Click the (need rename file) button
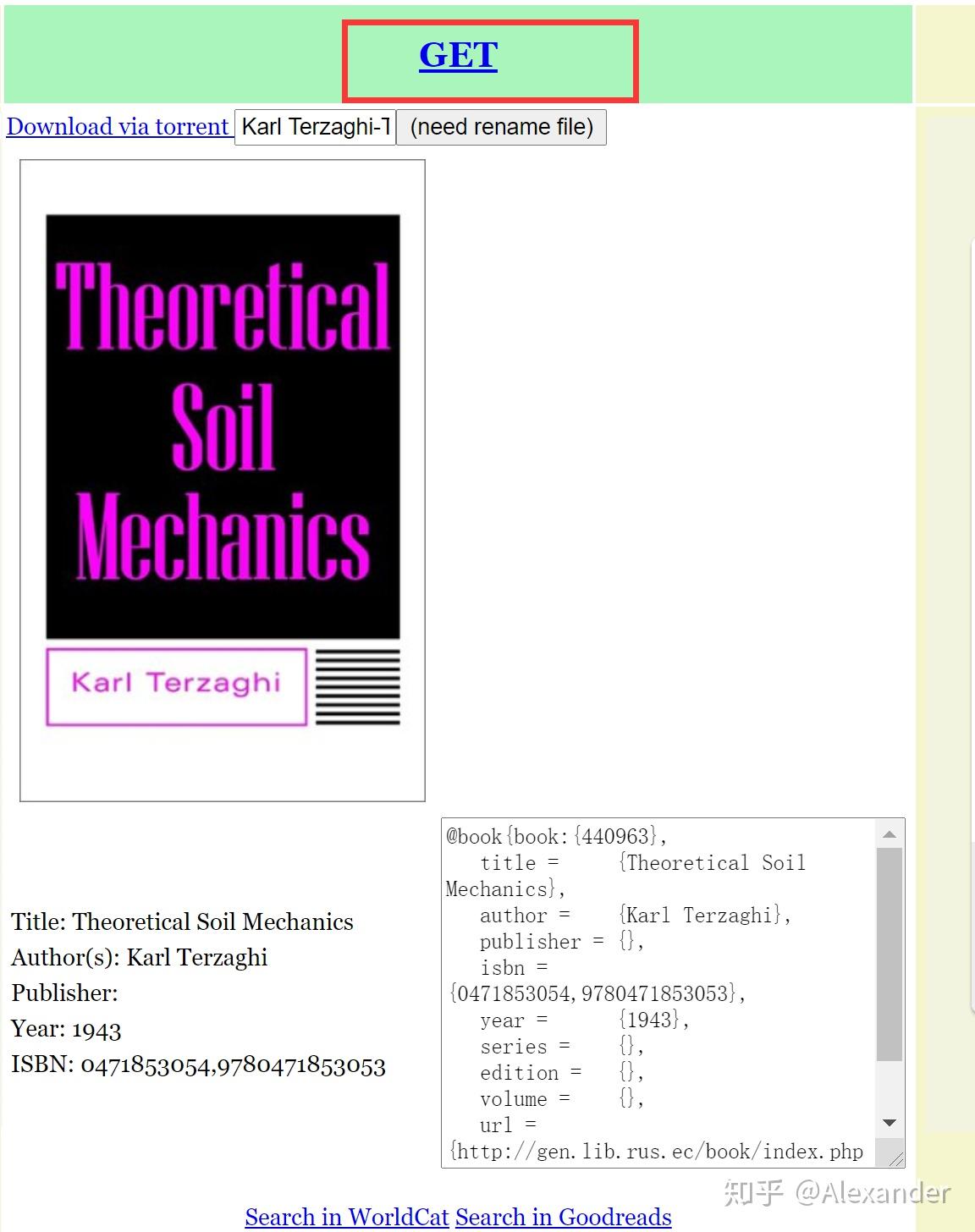The width and height of the screenshot is (975, 1232). pos(501,127)
